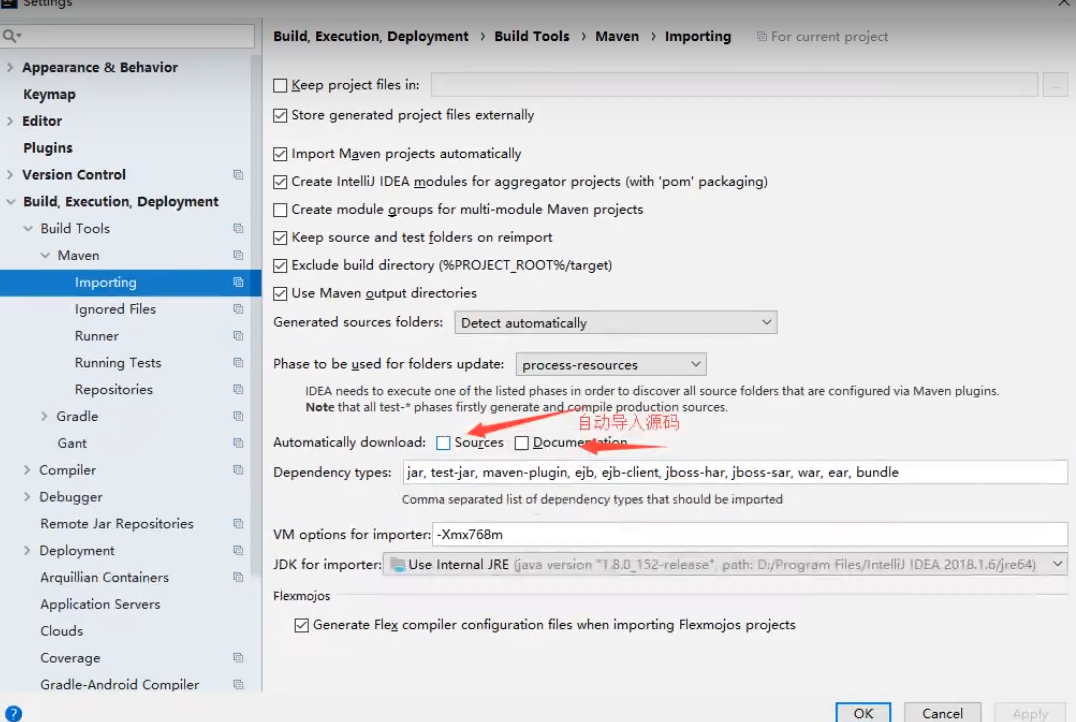Click the magnifier icon in the settings search
Image resolution: width=1076 pixels, height=722 pixels.
pos(11,36)
